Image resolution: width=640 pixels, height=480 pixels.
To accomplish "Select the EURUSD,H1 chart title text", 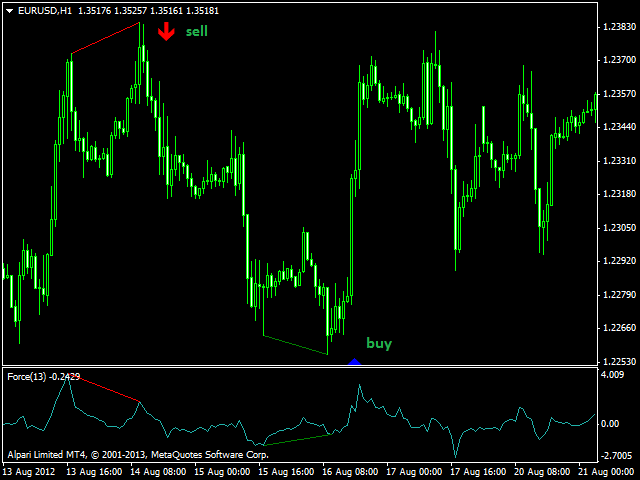I will point(45,11).
